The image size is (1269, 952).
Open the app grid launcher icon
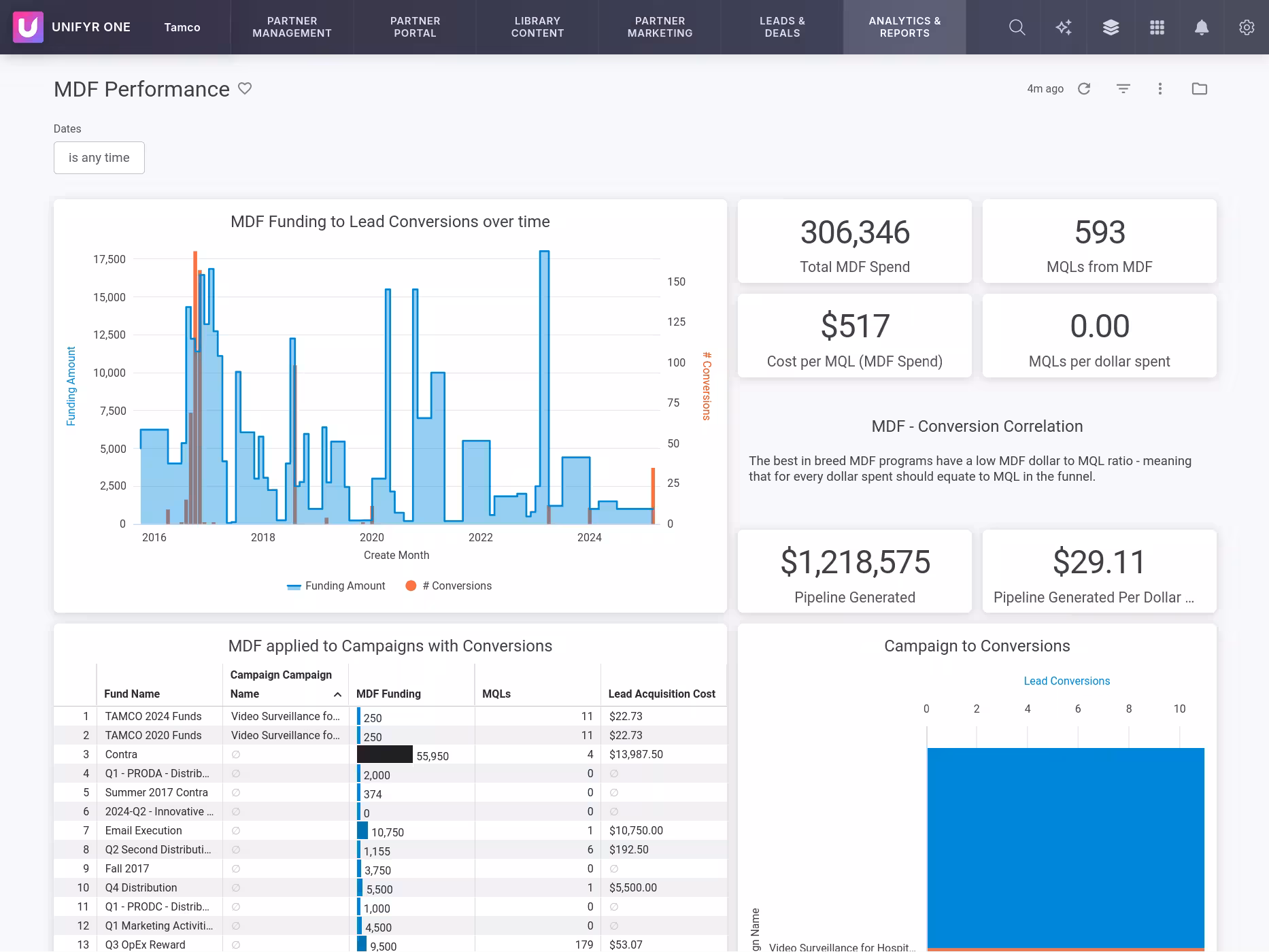point(1156,27)
